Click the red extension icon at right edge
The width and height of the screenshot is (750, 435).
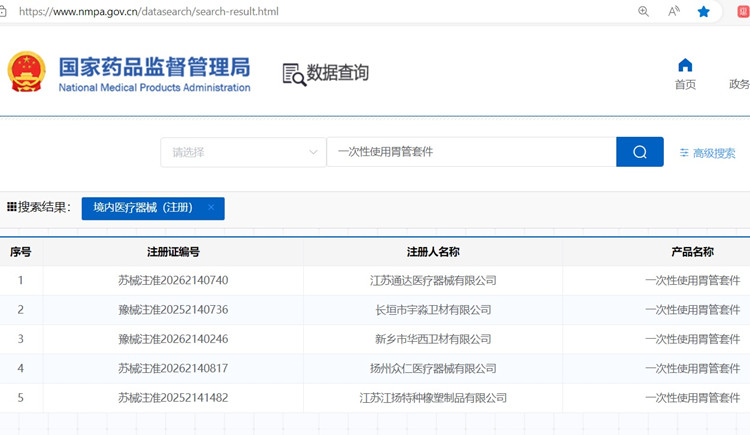click(744, 11)
